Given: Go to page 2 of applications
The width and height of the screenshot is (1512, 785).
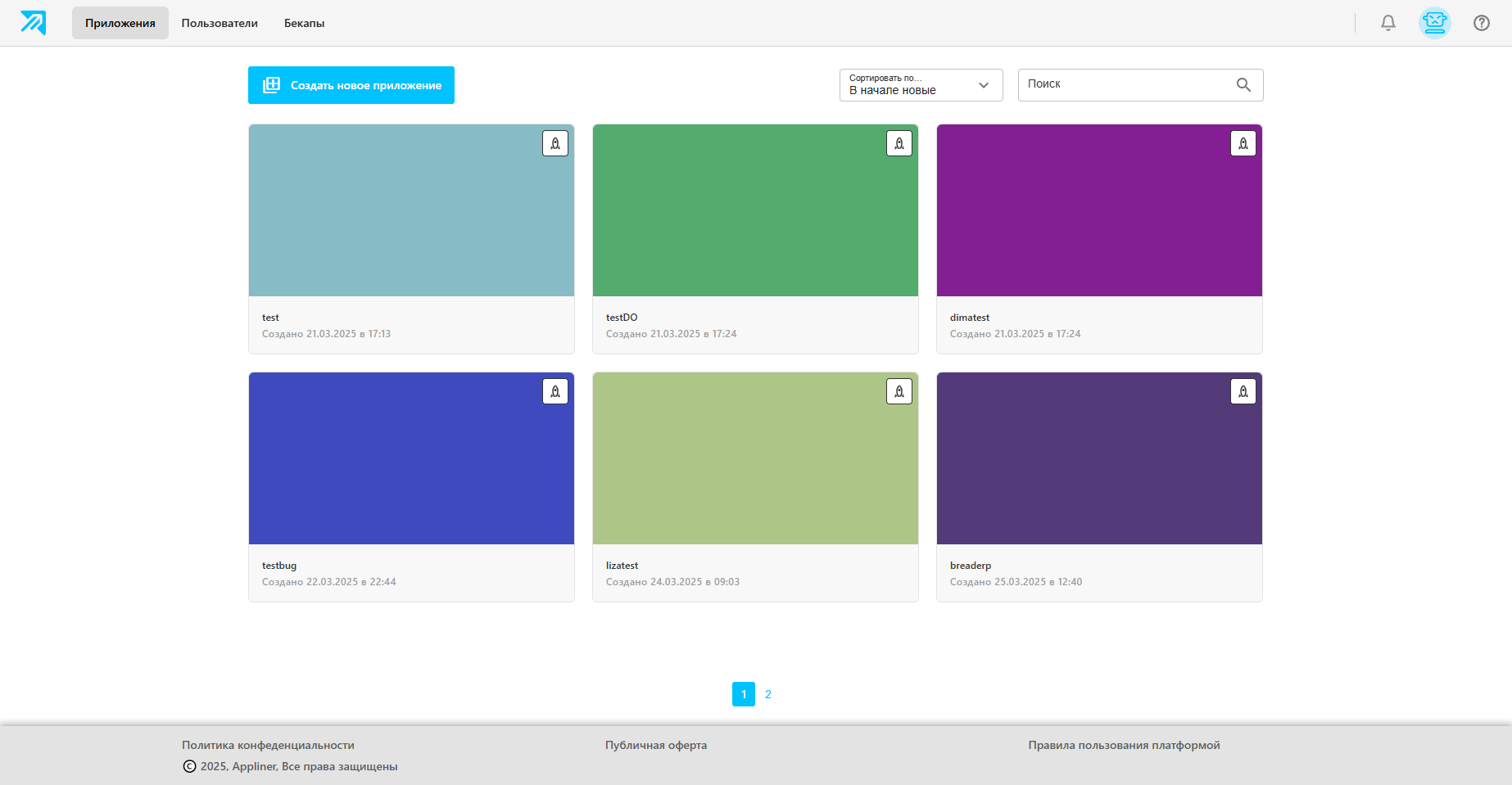Looking at the screenshot, I should [x=768, y=694].
